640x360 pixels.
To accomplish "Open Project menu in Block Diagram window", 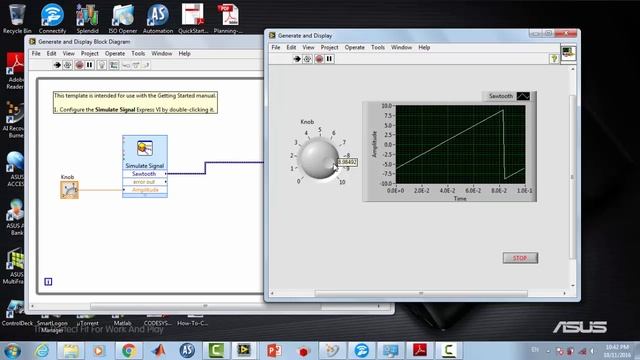I will (x=89, y=53).
